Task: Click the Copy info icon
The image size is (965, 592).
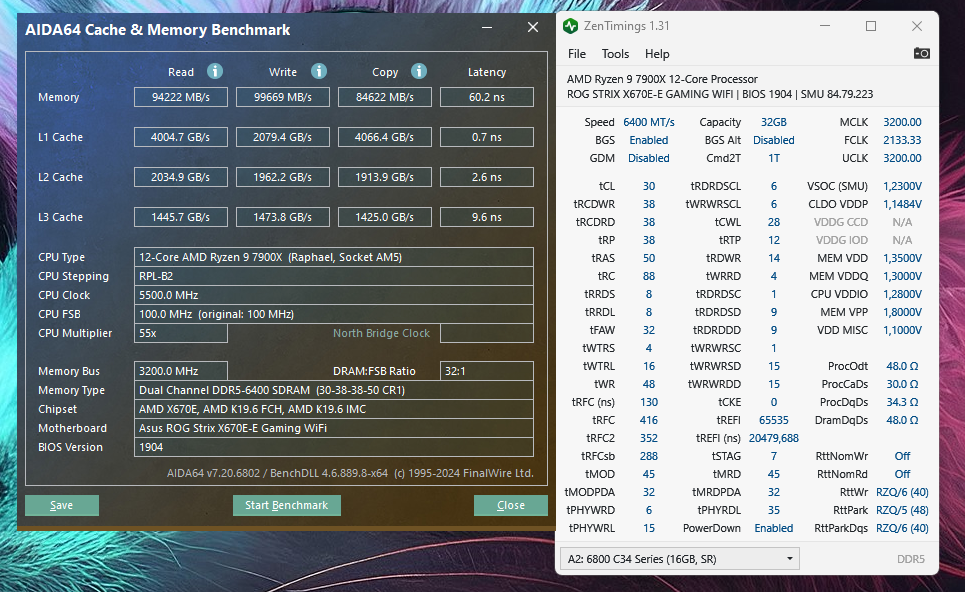Action: 419,71
